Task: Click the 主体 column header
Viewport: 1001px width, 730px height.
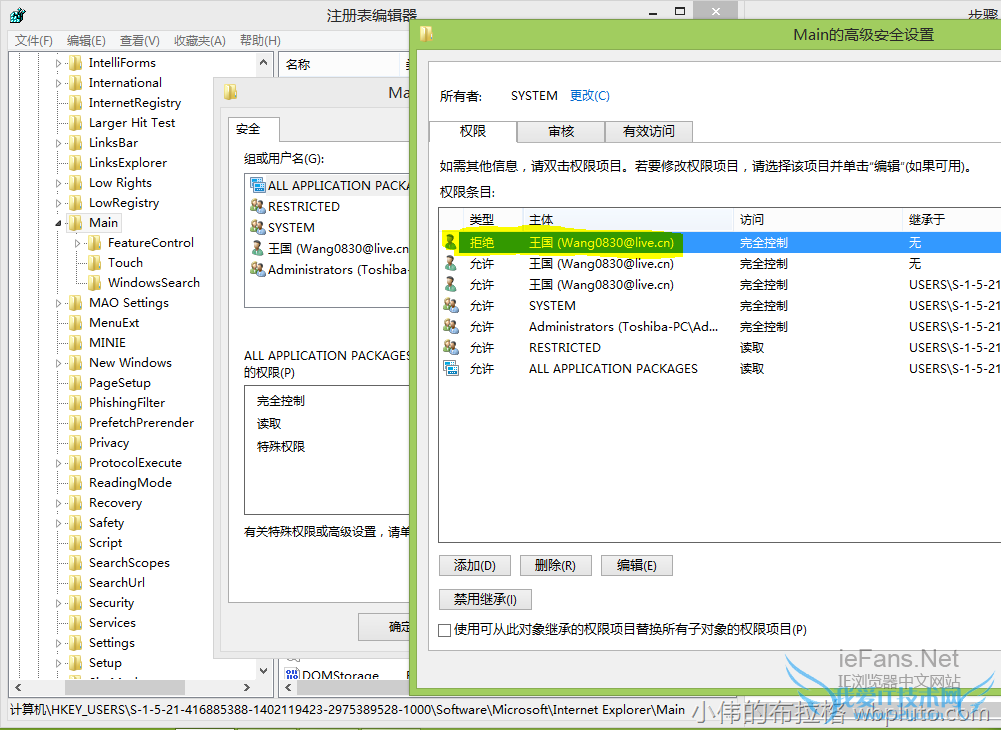Action: [x=628, y=220]
